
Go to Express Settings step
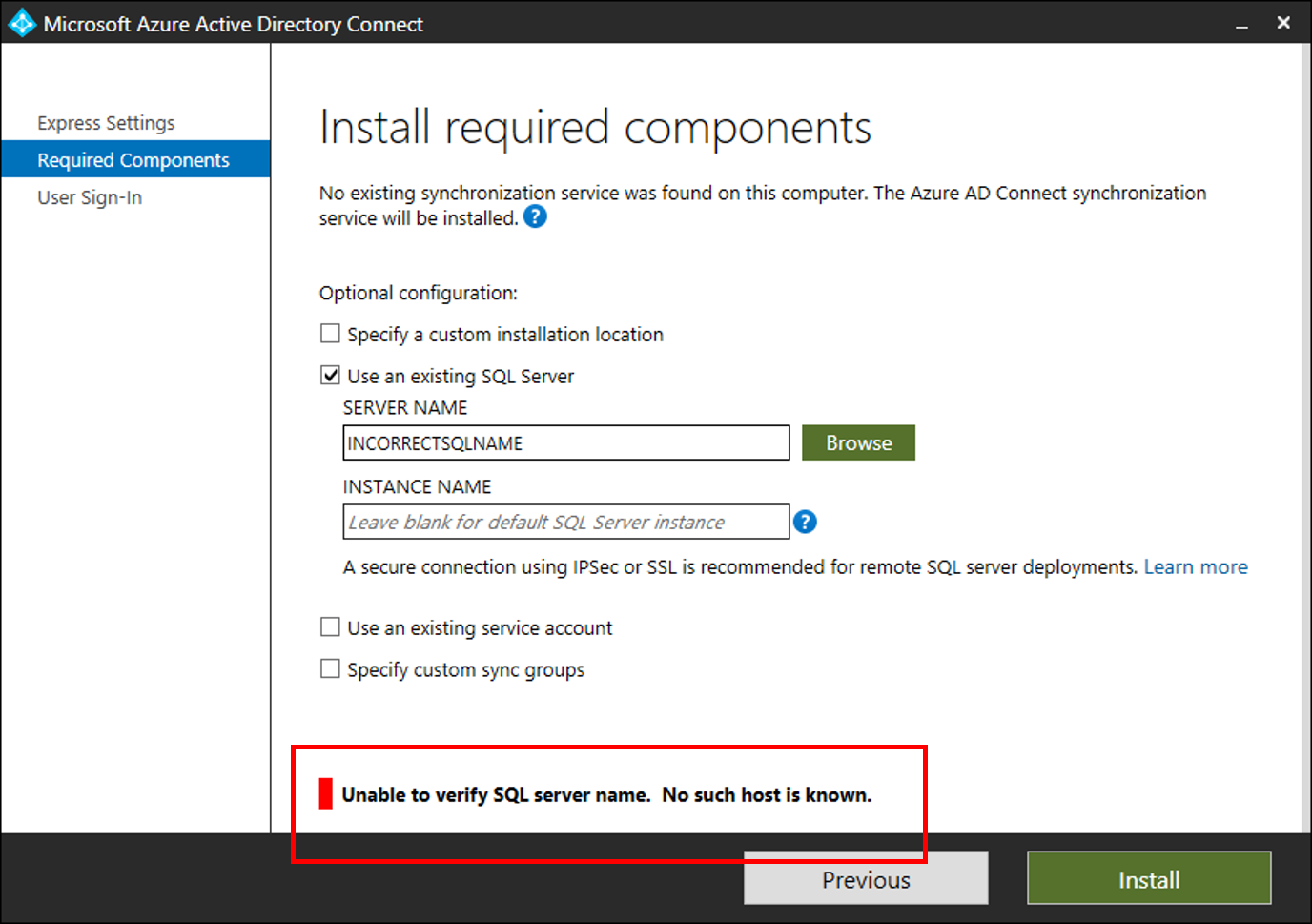point(106,123)
